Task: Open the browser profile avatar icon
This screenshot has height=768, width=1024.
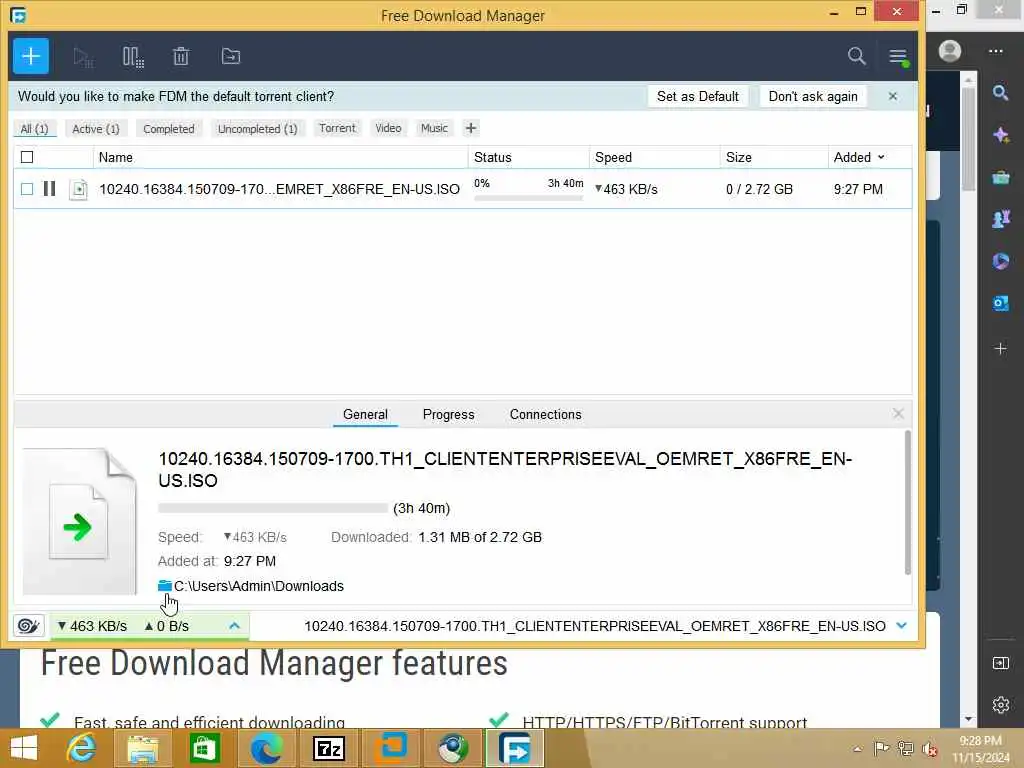Action: (x=950, y=51)
